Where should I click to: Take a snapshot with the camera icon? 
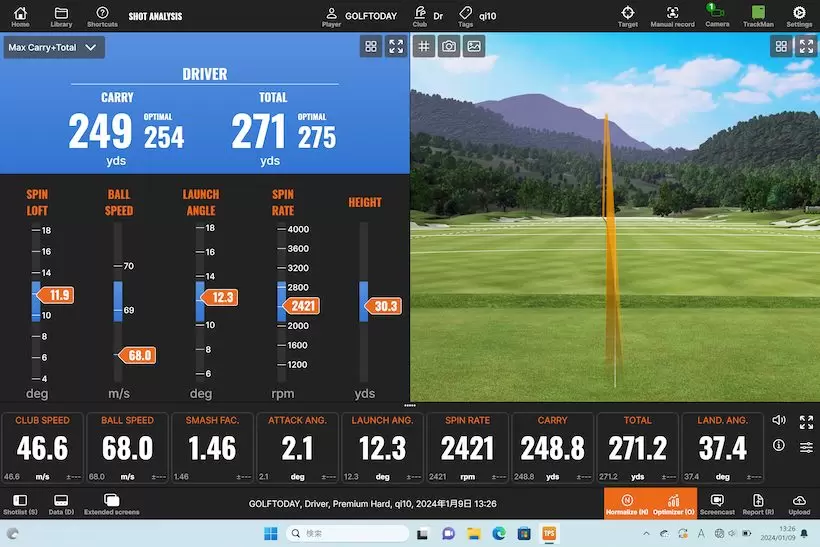449,46
